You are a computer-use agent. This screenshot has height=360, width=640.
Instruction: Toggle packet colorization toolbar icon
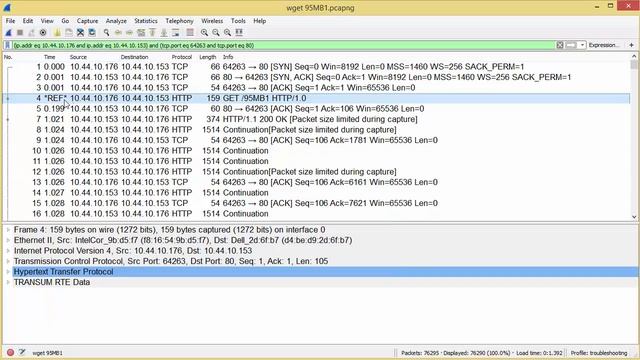190,33
